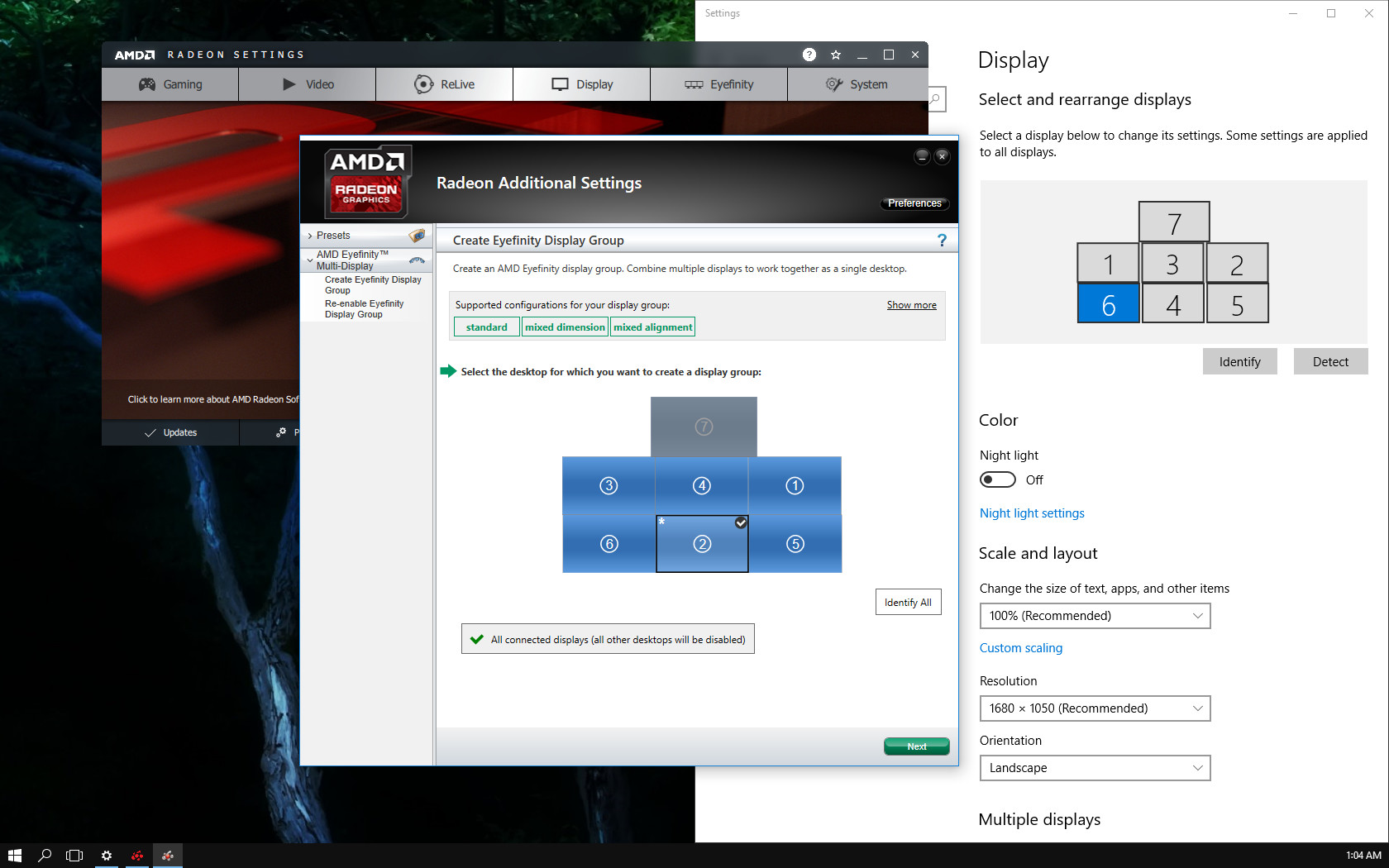
Task: Open Night light settings link
Action: [1032, 513]
